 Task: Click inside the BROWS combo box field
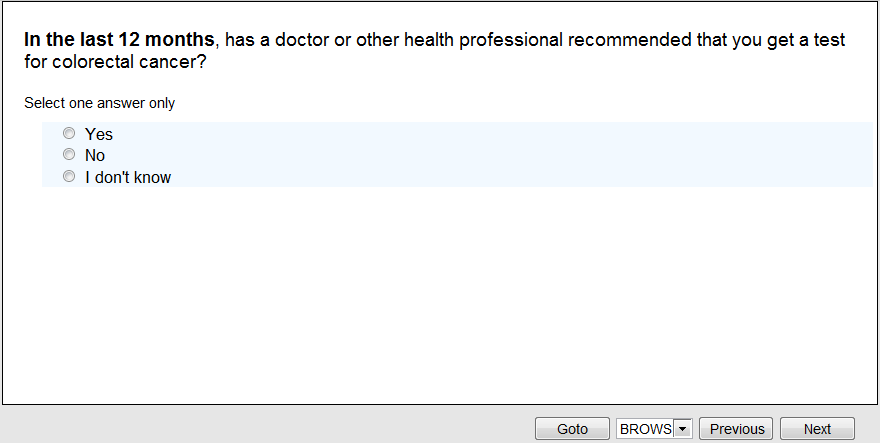pos(646,429)
